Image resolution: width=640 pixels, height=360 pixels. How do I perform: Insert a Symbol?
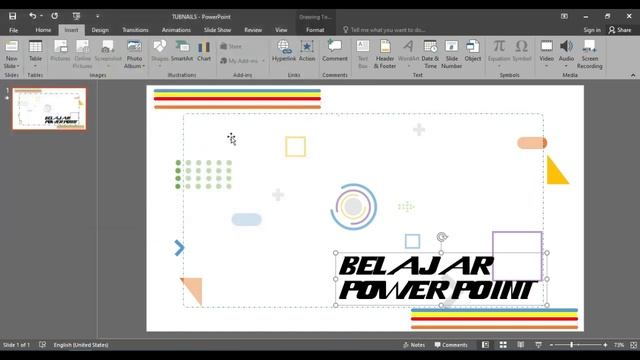point(522,51)
